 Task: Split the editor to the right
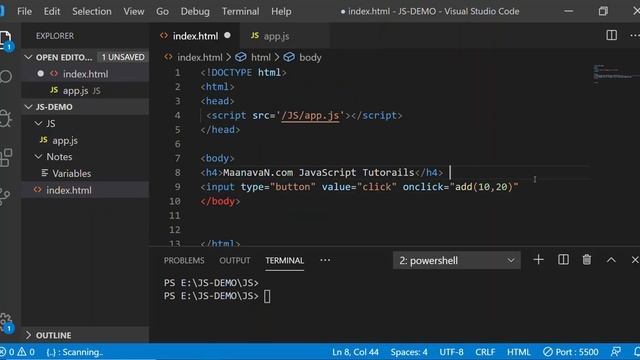[611, 36]
